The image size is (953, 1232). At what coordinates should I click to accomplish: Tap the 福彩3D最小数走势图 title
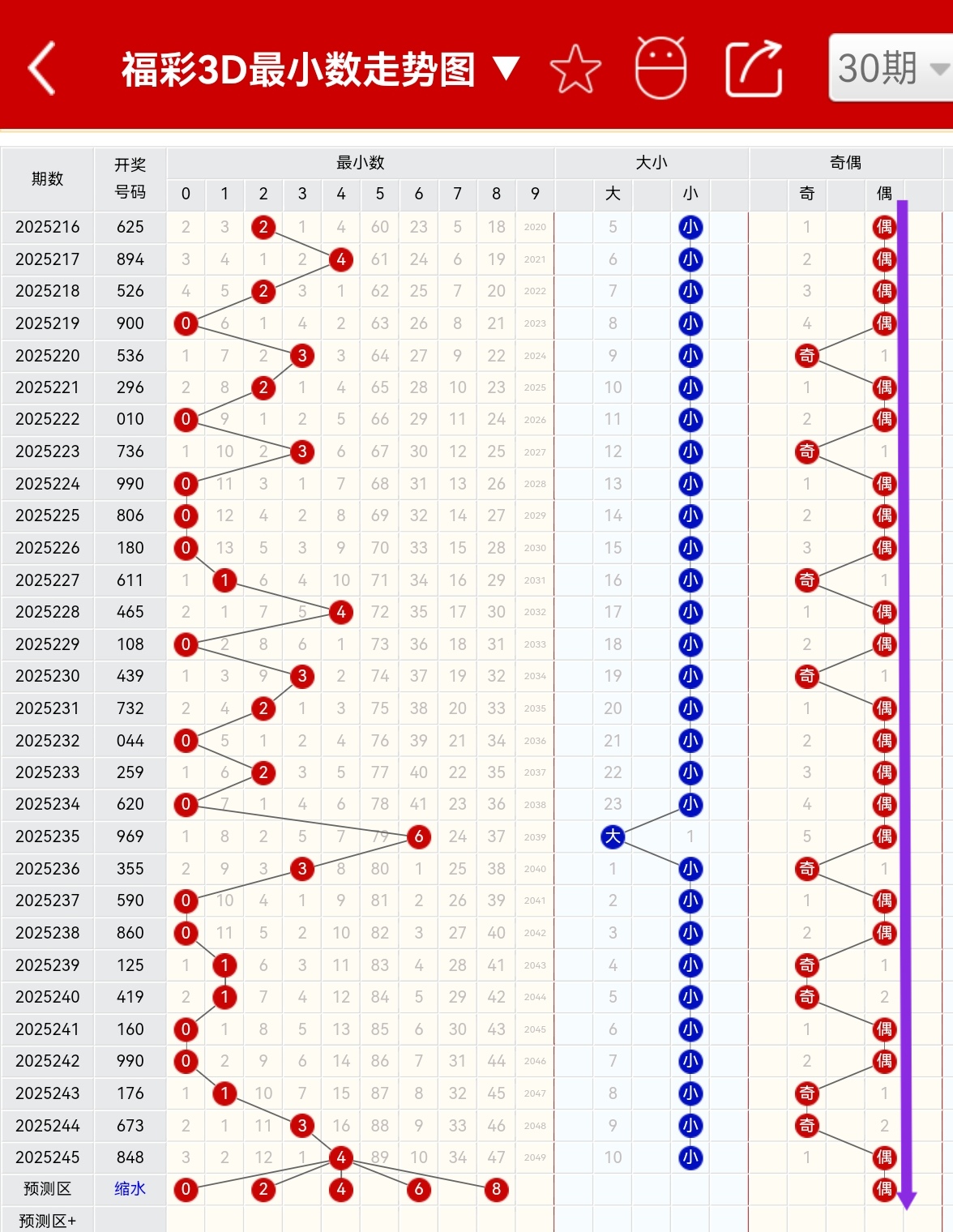pos(298,69)
